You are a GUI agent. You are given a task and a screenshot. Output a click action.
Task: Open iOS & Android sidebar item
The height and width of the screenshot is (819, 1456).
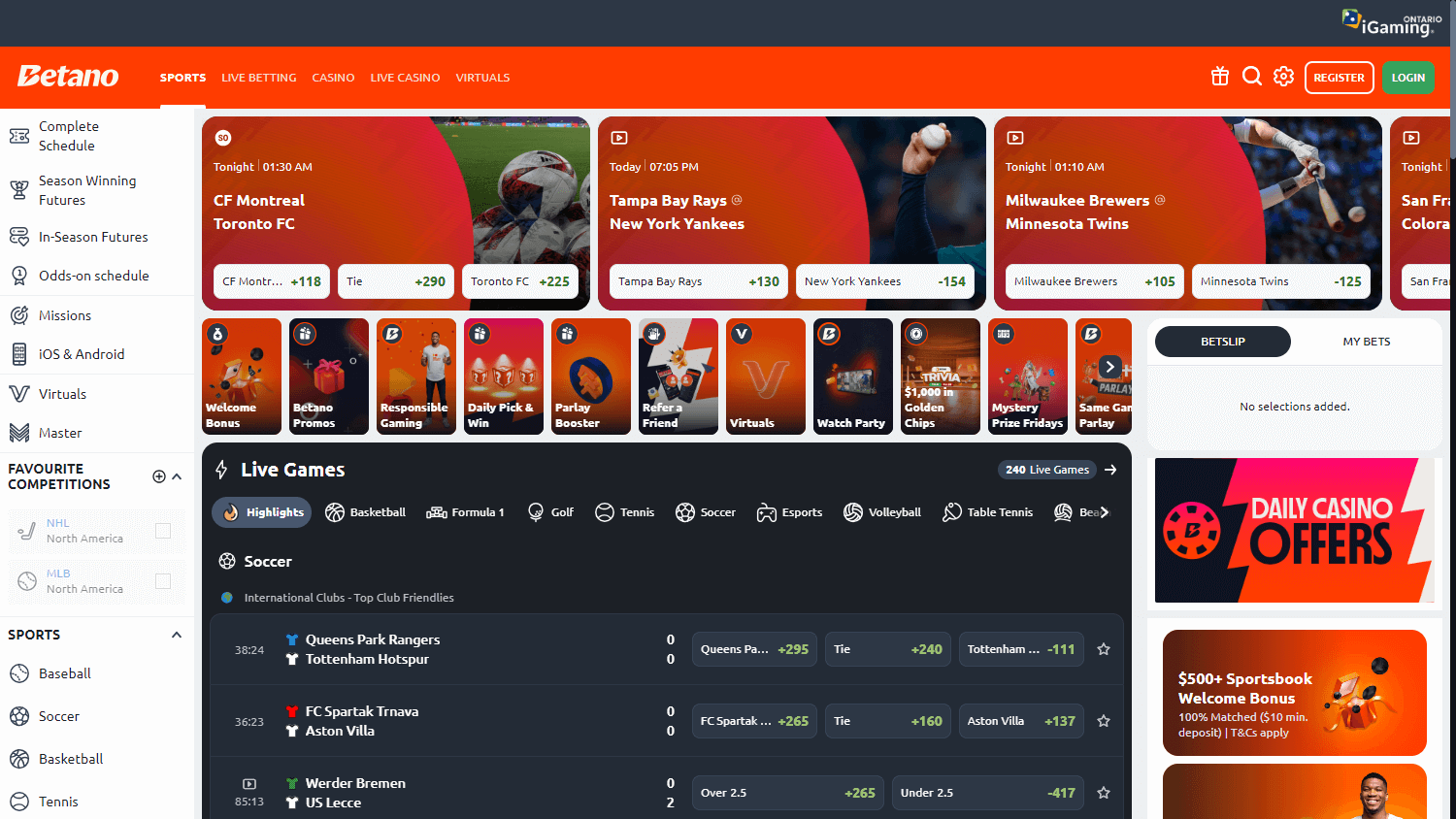97,354
